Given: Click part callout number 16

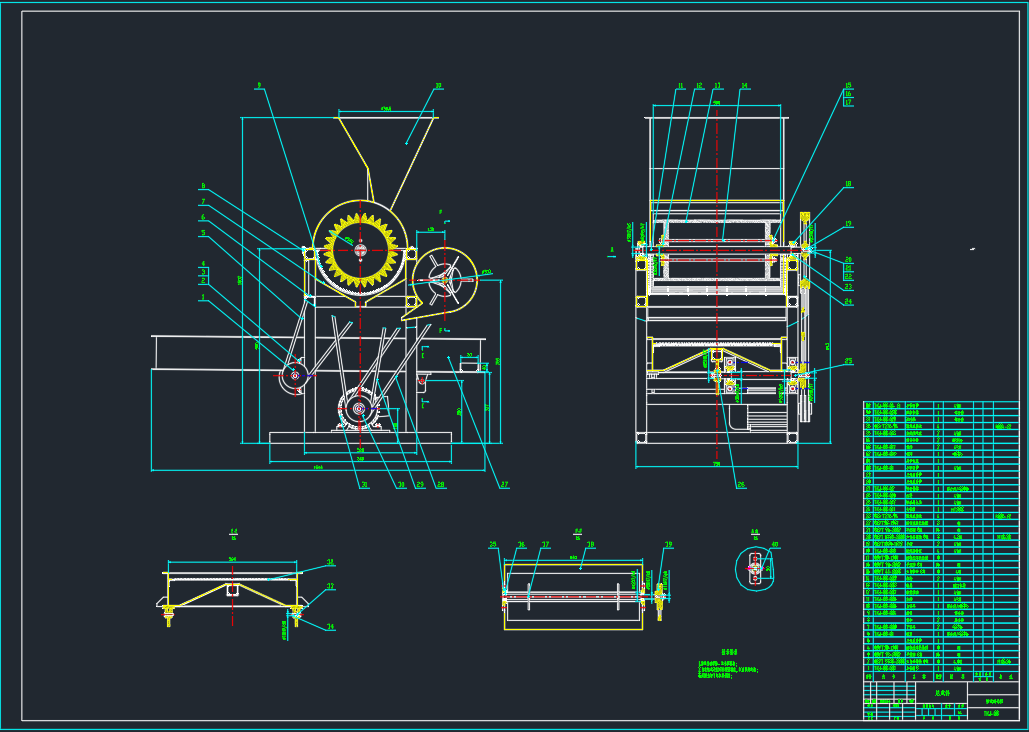Looking at the screenshot, I should (849, 94).
